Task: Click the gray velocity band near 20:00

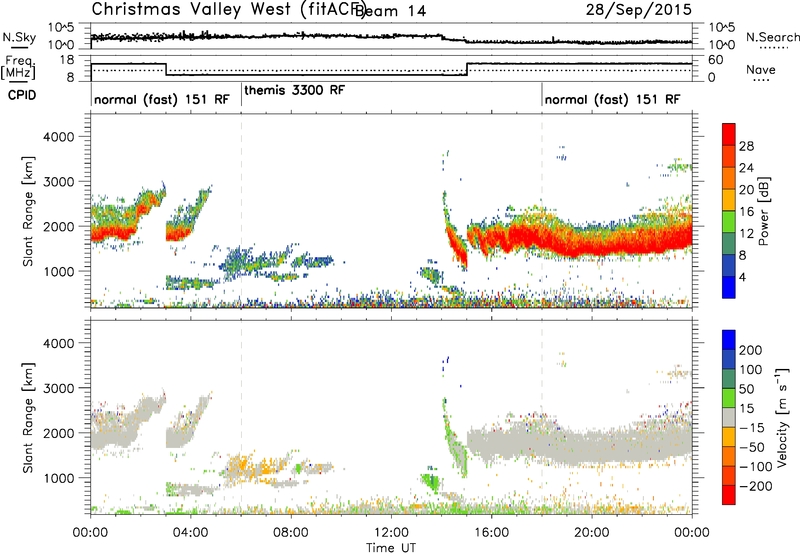Action: [x=592, y=447]
